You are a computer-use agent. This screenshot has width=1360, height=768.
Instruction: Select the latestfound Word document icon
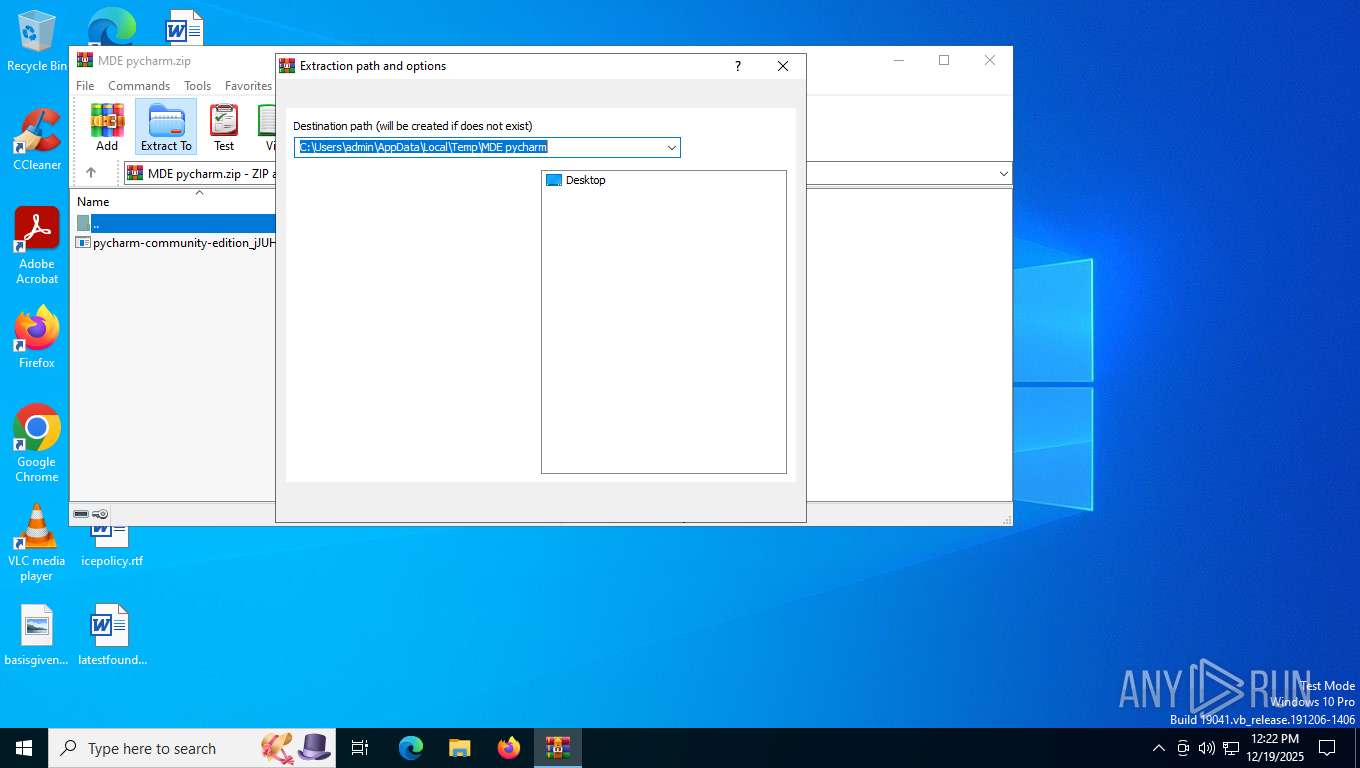coord(112,635)
